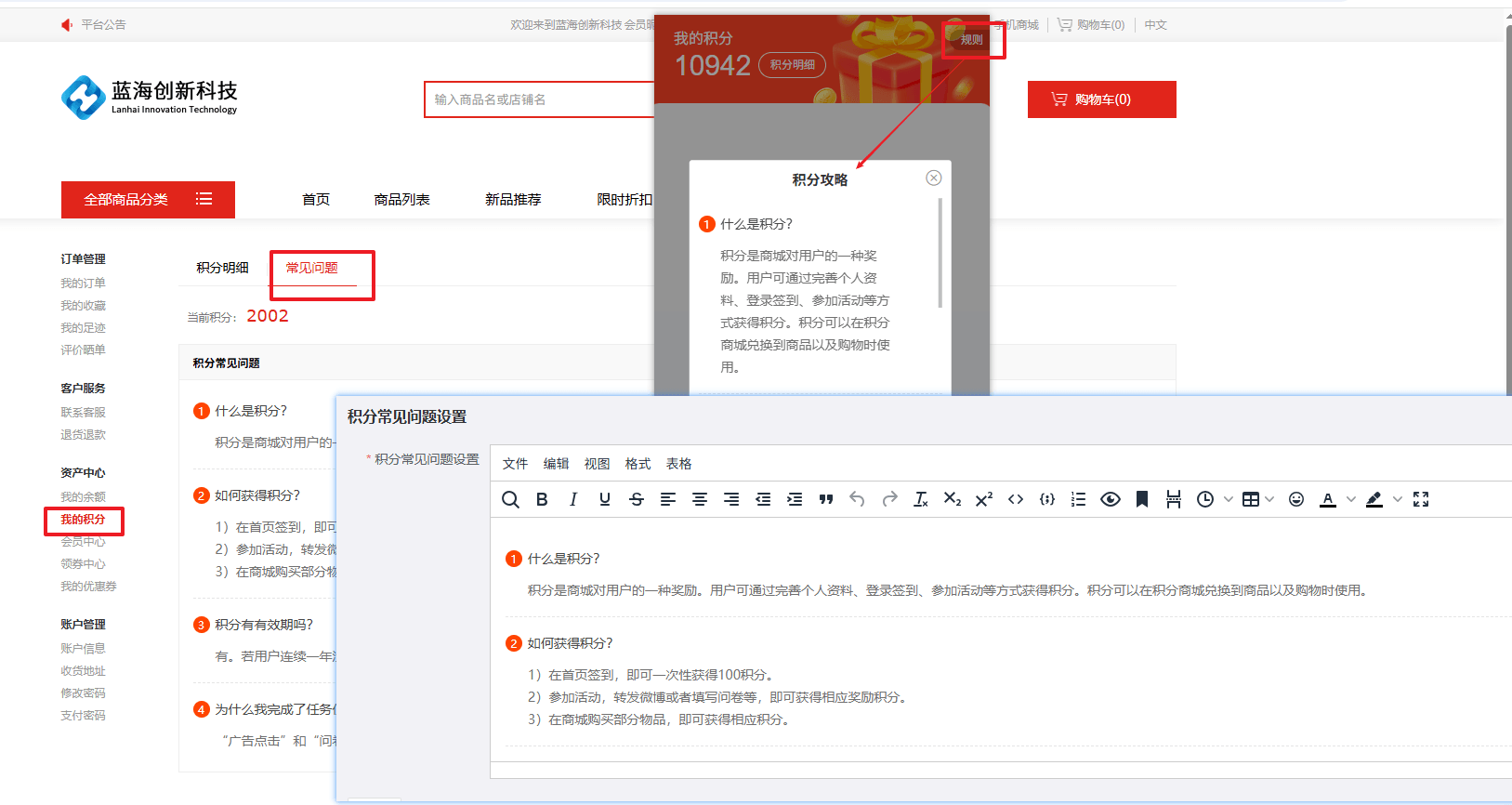This screenshot has width=1512, height=805.
Task: Expand text color picker dropdown arrow
Action: pos(1351,499)
